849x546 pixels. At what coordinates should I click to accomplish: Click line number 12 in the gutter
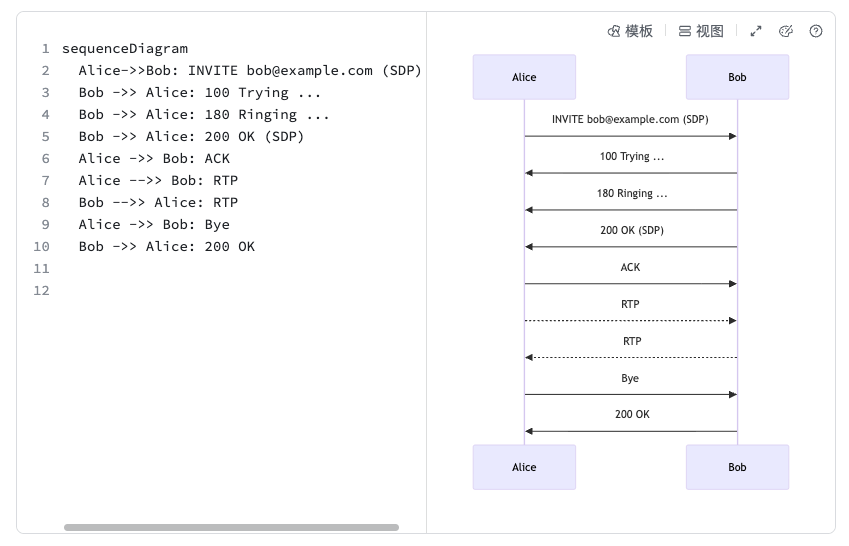(x=41, y=290)
